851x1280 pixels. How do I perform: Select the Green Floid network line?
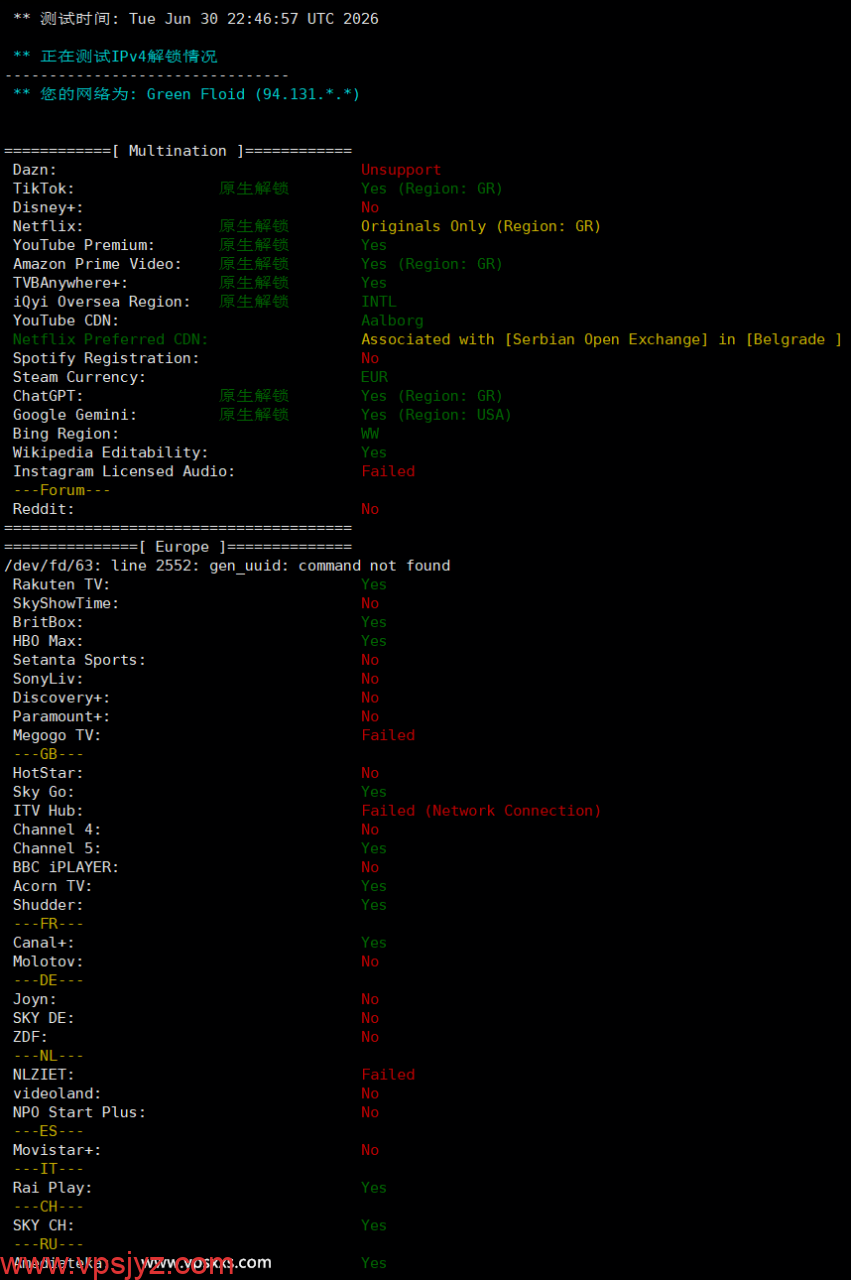coord(186,94)
